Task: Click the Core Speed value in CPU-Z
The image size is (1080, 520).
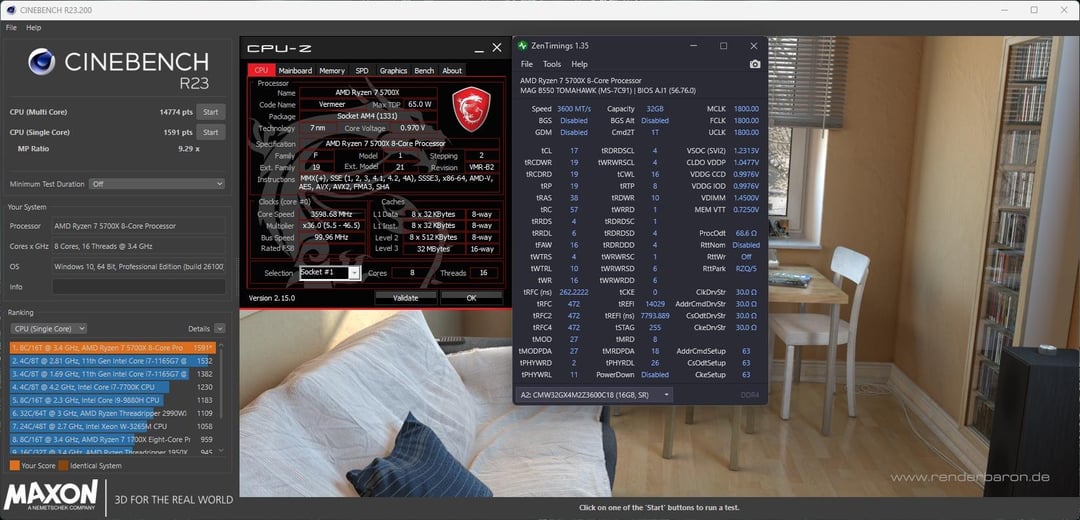Action: tap(333, 214)
